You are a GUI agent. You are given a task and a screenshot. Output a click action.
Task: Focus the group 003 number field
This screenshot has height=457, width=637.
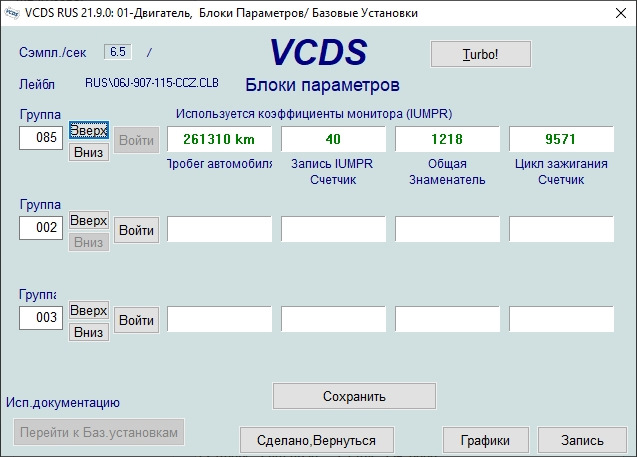click(41, 318)
